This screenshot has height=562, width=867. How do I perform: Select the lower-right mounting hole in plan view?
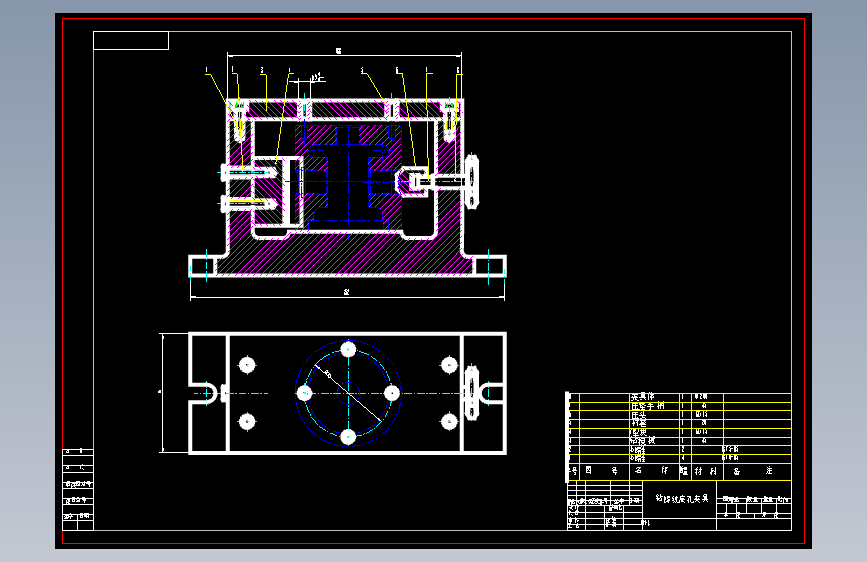449,422
